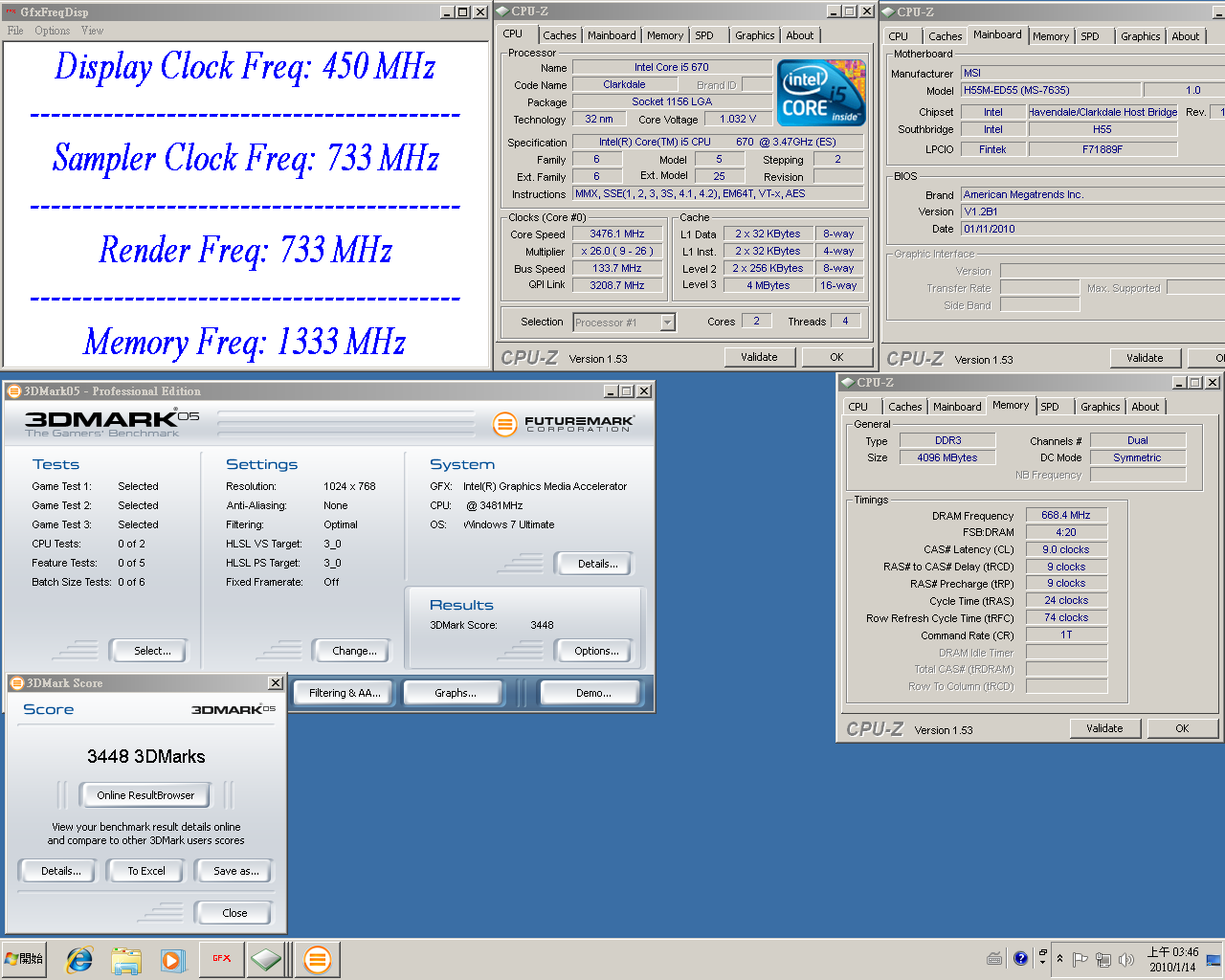Image resolution: width=1225 pixels, height=980 pixels.
Task: Open CPU tab in Motherboard CPU-Z window
Action: coord(899,36)
